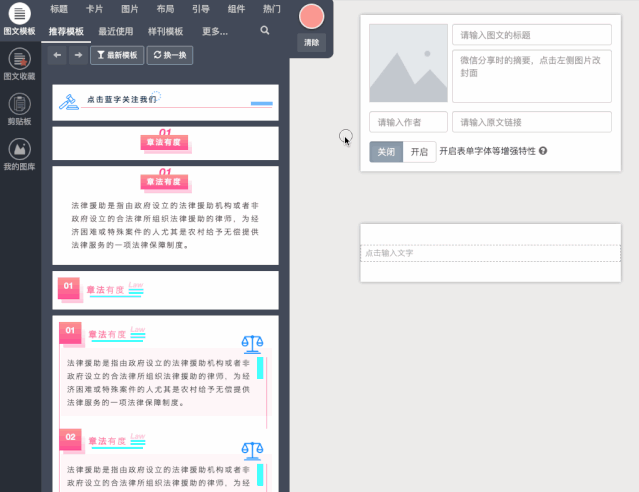
Task: Select the 关闭 toggle option
Action: click(x=386, y=152)
